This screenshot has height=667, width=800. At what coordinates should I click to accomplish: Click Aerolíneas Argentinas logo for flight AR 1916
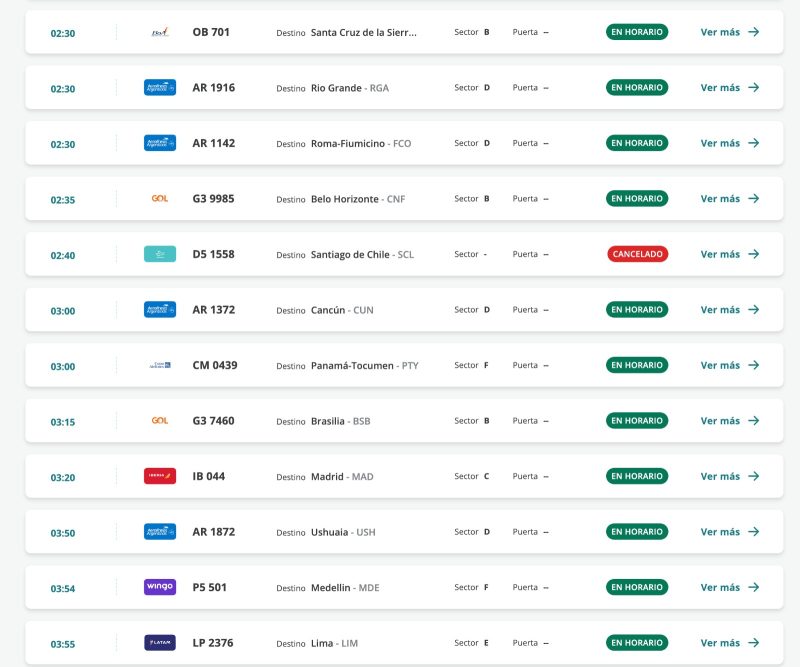click(159, 88)
